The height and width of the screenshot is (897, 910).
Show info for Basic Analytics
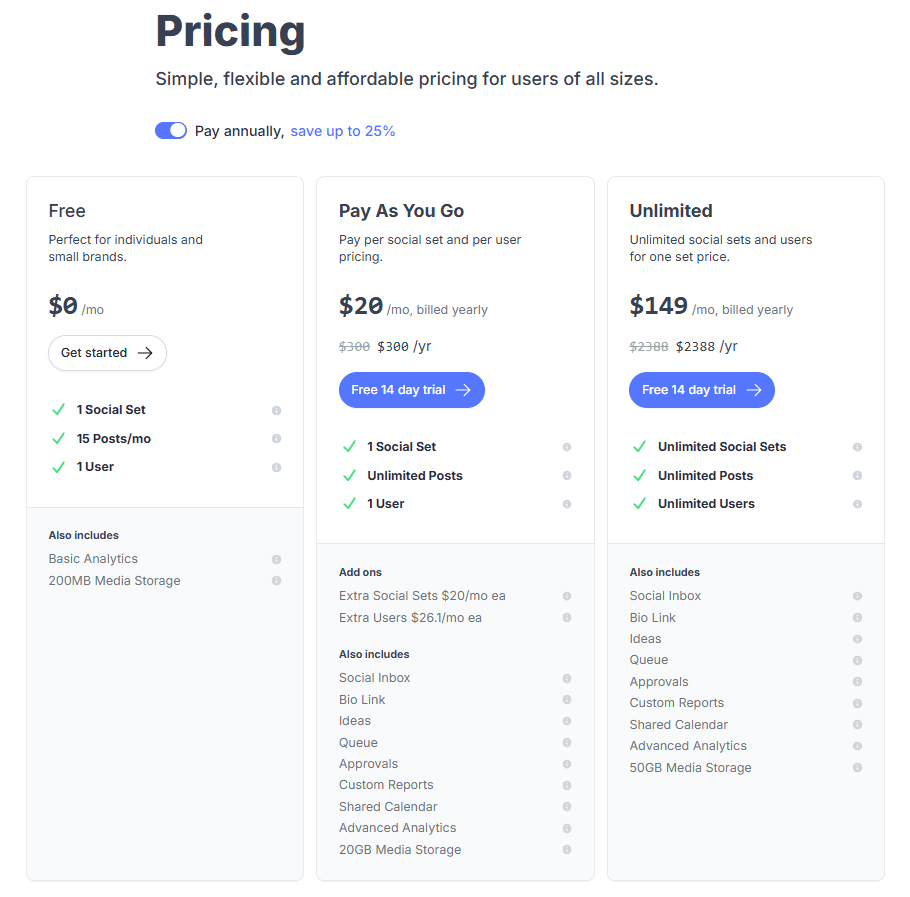277,559
